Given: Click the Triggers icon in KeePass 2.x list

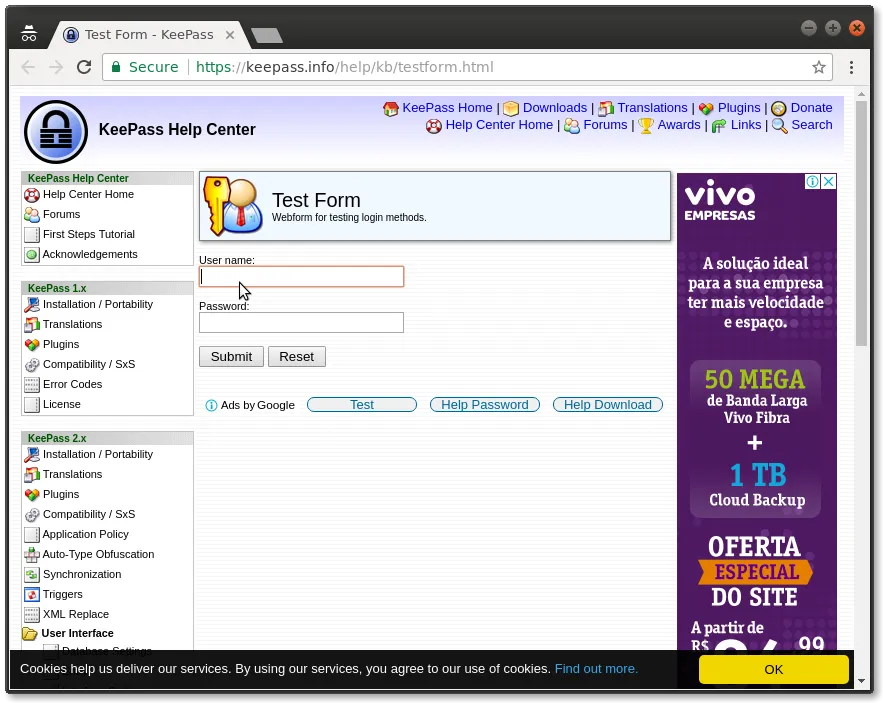Looking at the screenshot, I should (32, 595).
